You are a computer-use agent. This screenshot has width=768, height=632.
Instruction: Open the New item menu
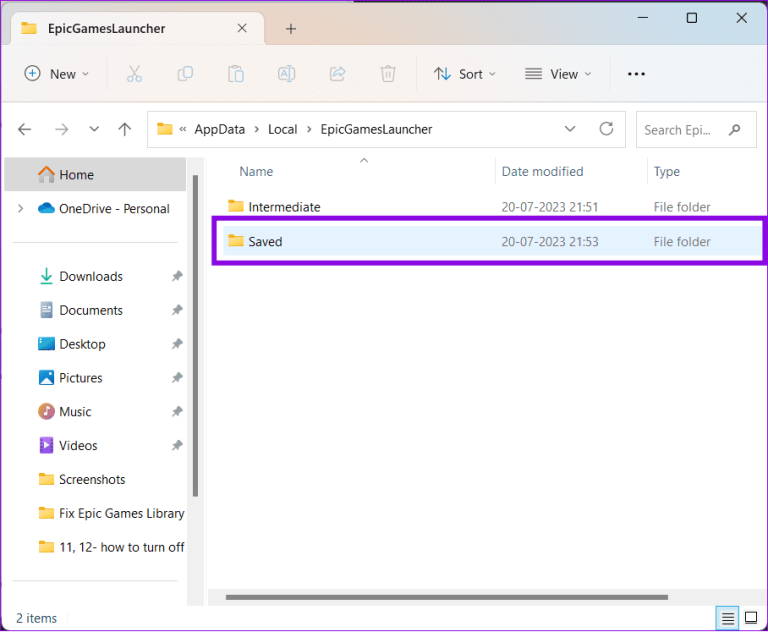[x=56, y=74]
